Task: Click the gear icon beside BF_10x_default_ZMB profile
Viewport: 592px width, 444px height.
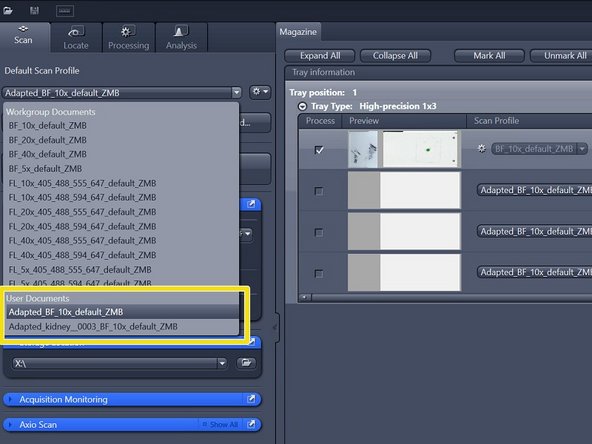Action: (481, 149)
